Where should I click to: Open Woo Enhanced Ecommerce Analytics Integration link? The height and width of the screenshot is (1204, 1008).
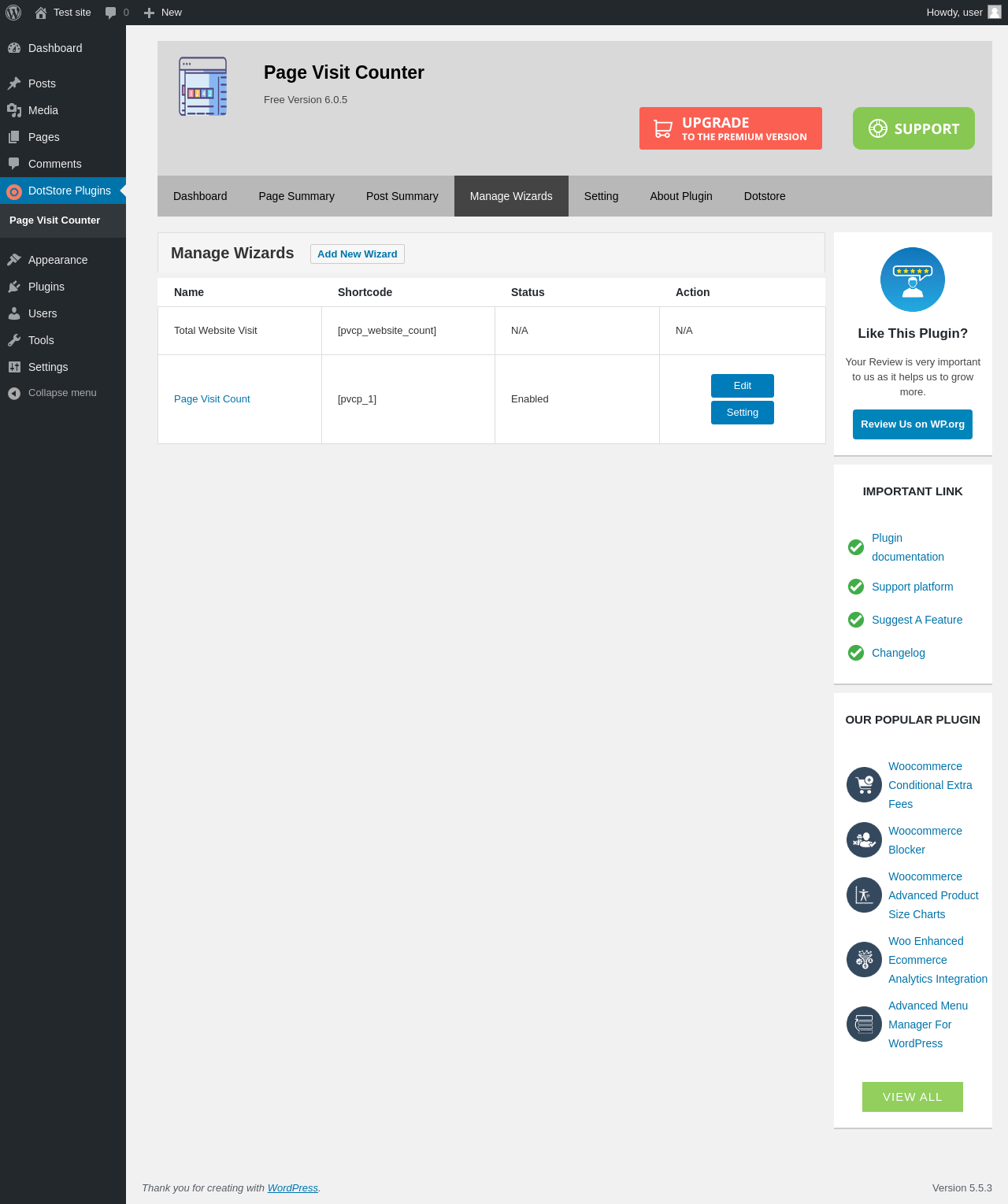click(x=938, y=960)
